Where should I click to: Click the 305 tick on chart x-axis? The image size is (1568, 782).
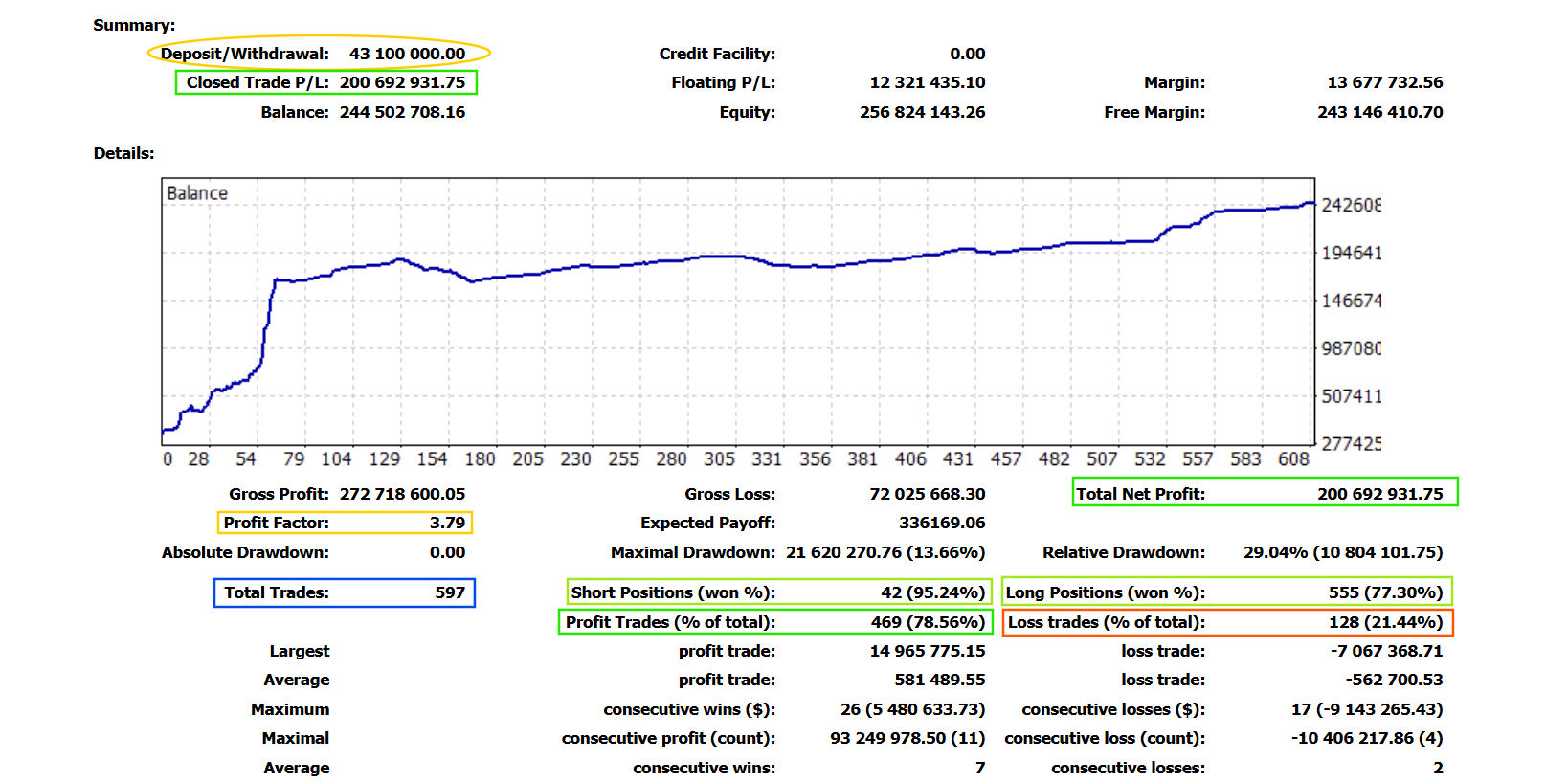point(719,459)
